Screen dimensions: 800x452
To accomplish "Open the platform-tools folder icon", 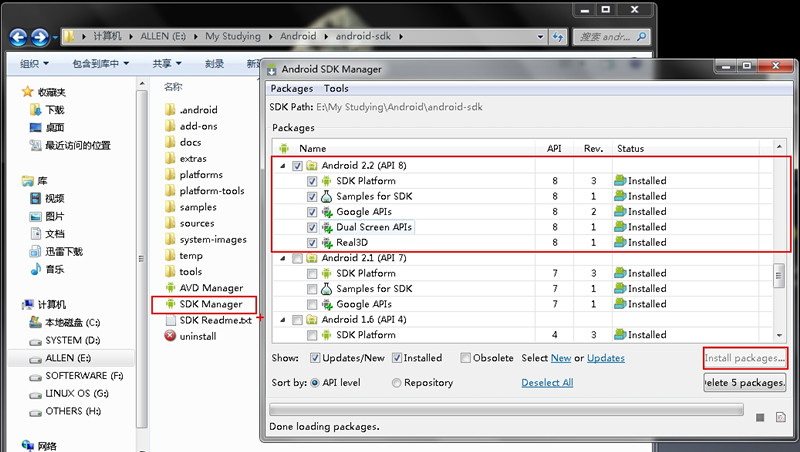I will tap(169, 191).
